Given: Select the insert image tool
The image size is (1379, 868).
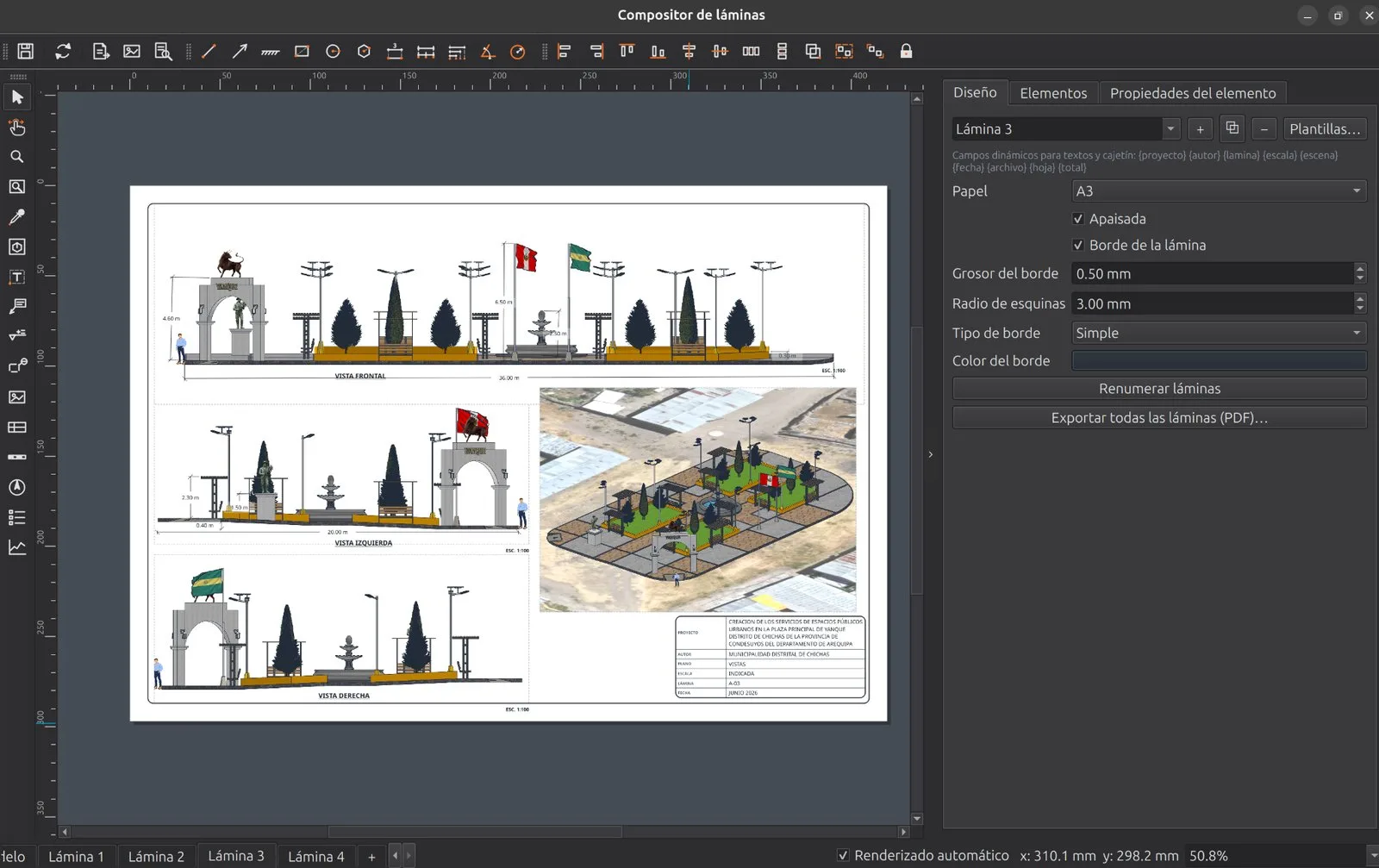Looking at the screenshot, I should (17, 397).
